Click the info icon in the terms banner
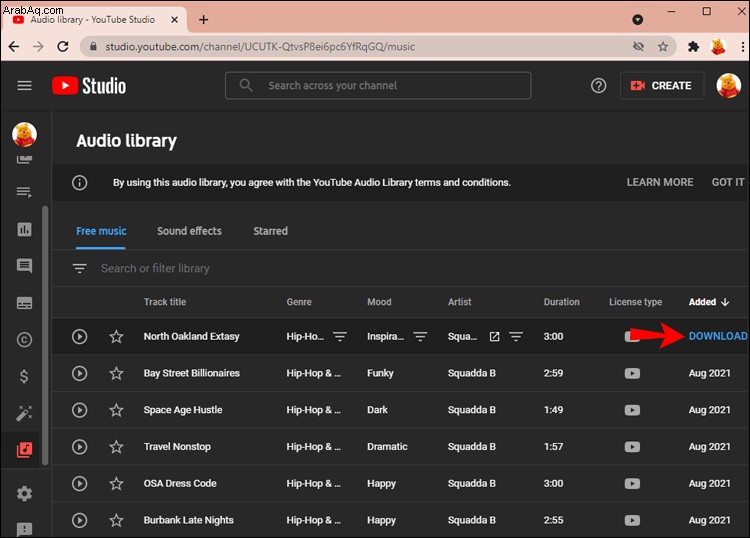 tap(79, 182)
